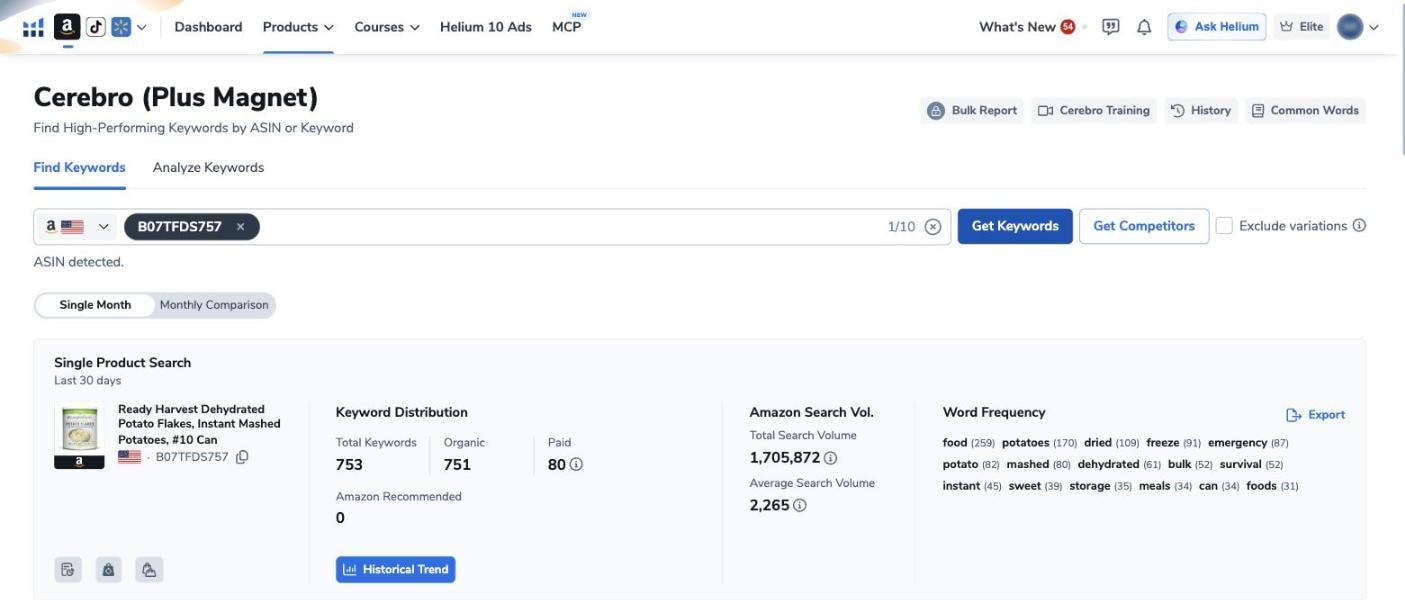Viewport: 1405px width, 600px height.
Task: Switch to Analyze Keywords tab
Action: pyautogui.click(x=208, y=168)
